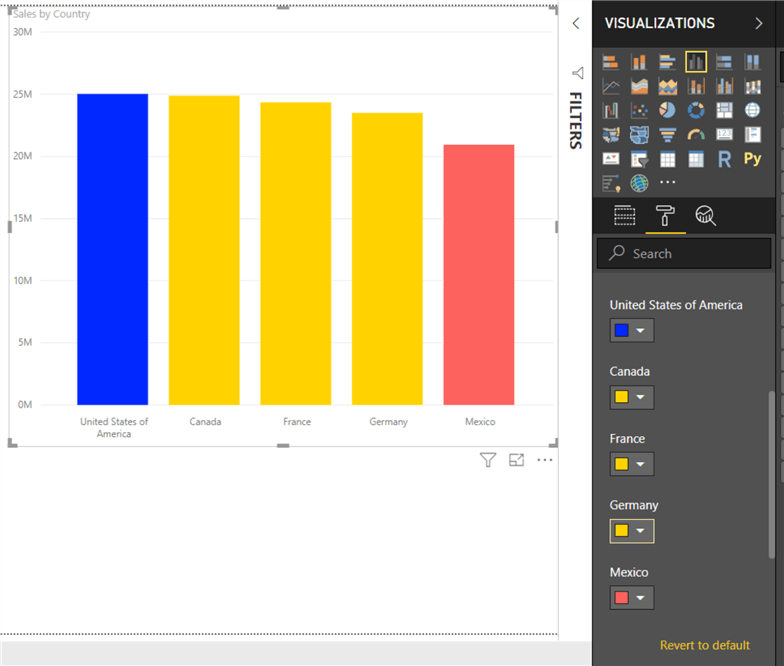Select the Stacked column chart visual
784x666 pixels.
click(639, 62)
